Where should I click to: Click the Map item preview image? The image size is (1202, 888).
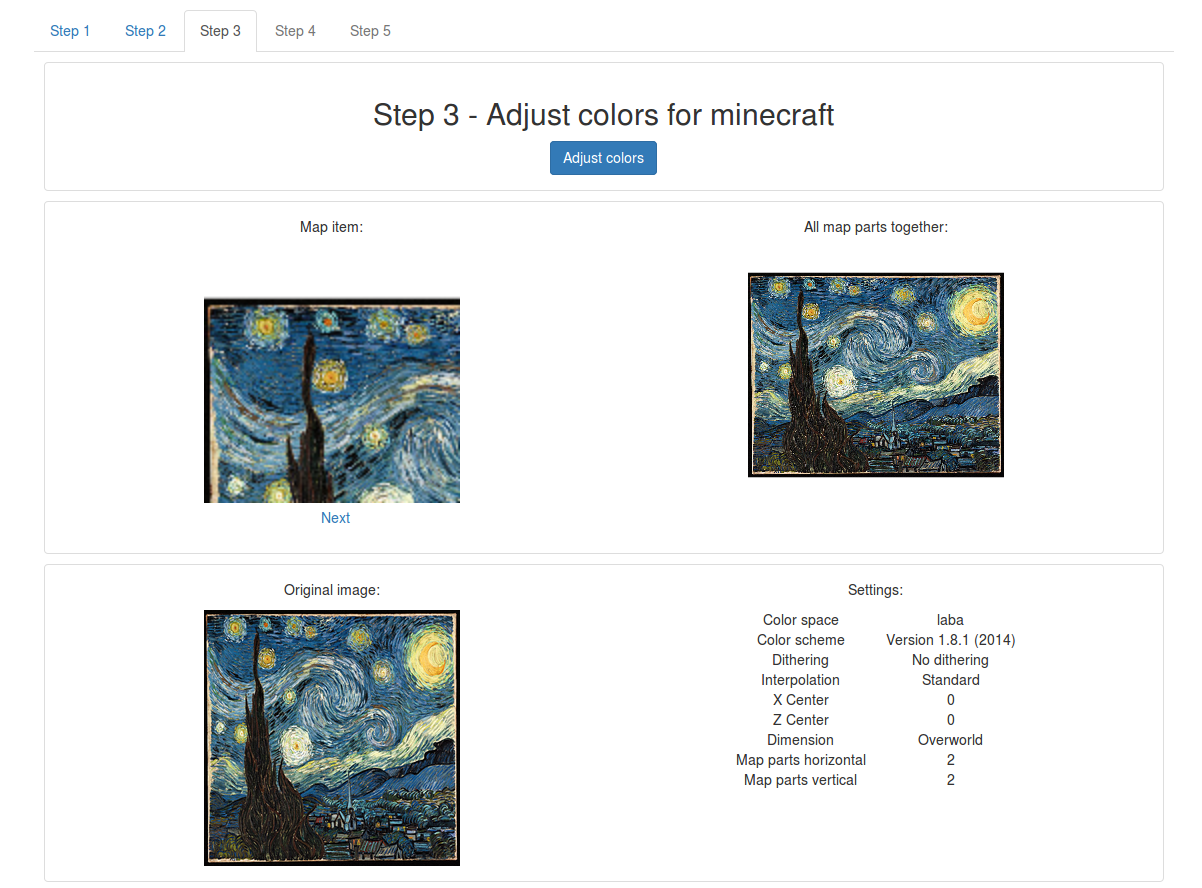point(332,400)
